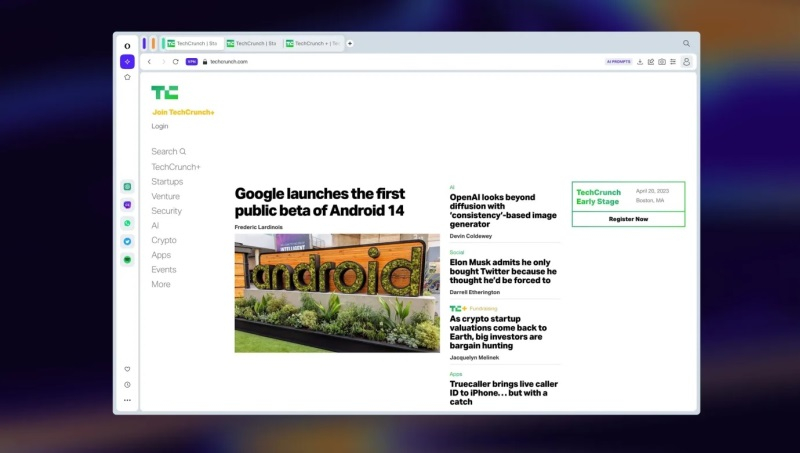The height and width of the screenshot is (453, 800).
Task: Switch to the second TechCrunch tab
Action: click(x=252, y=43)
